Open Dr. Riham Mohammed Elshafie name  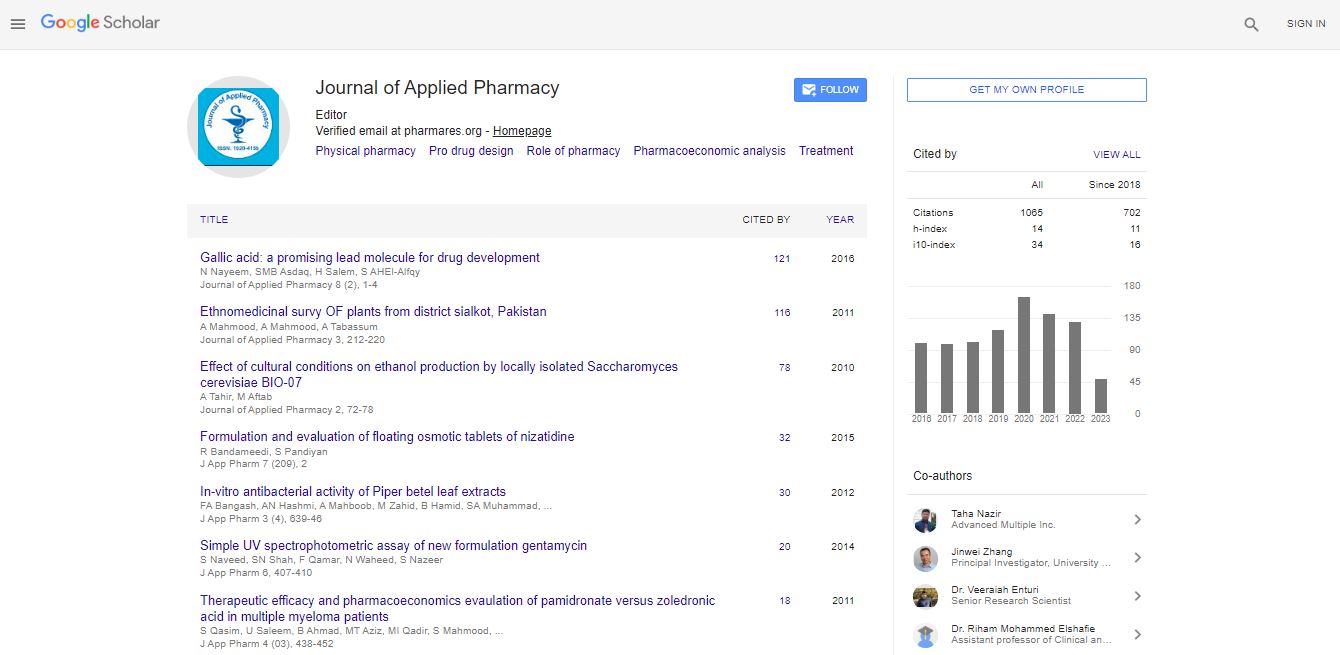coord(1021,628)
